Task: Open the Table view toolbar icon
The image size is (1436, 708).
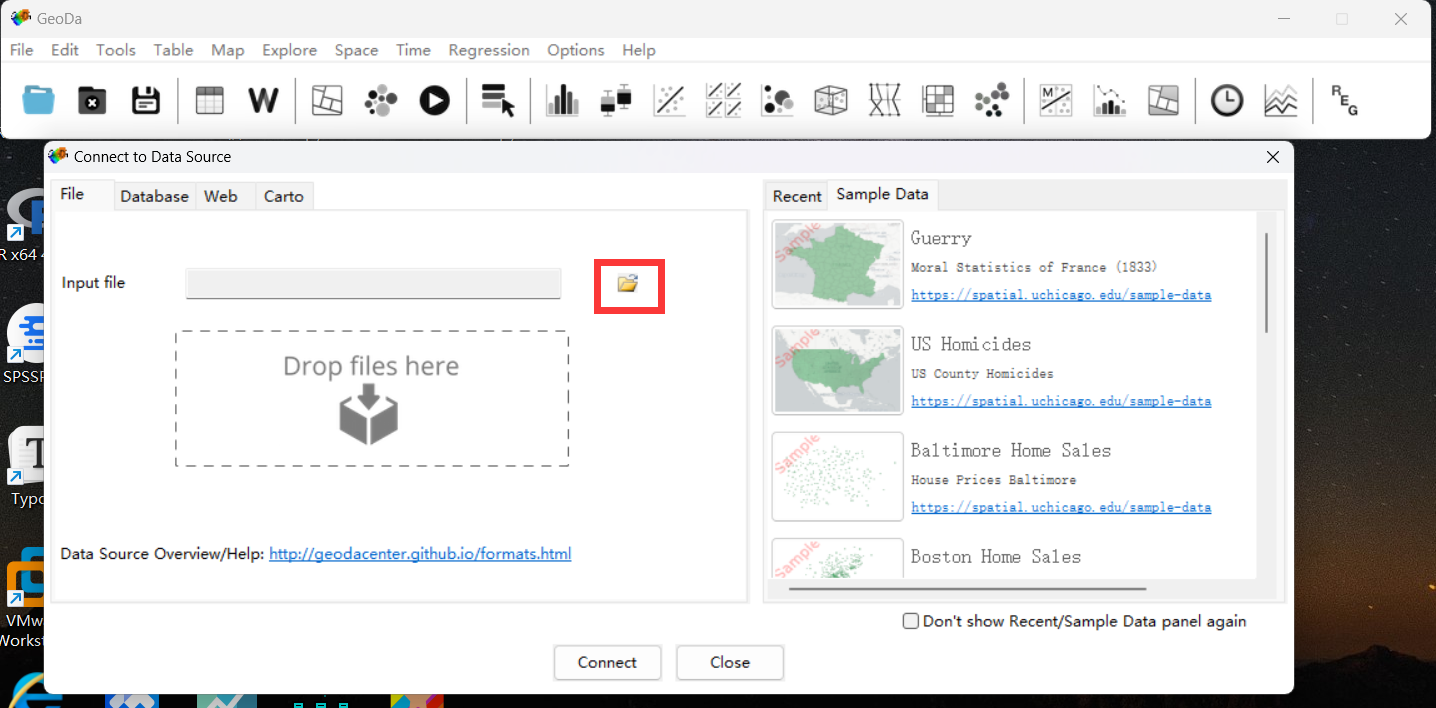Action: (210, 100)
